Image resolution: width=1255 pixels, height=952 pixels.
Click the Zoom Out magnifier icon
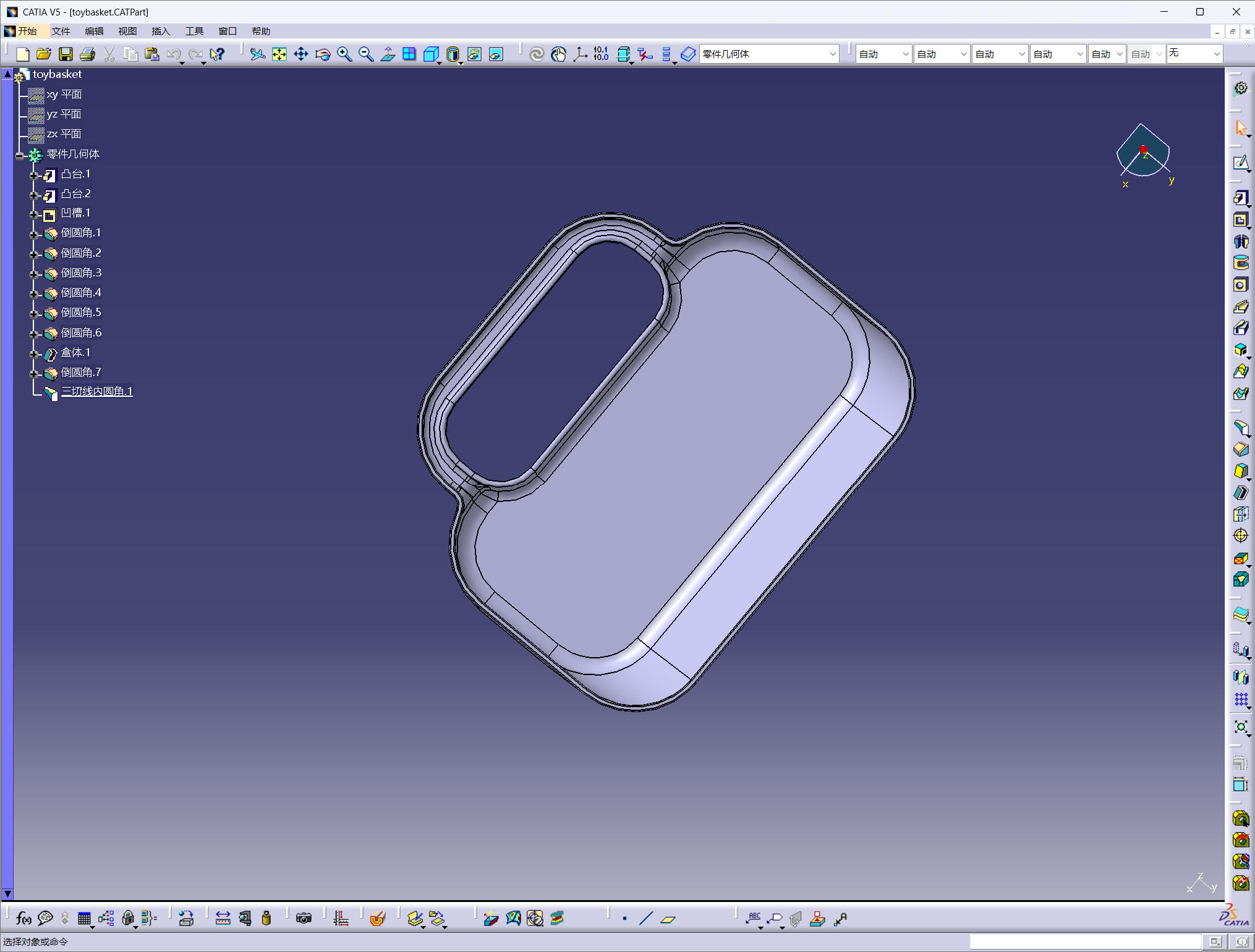366,54
